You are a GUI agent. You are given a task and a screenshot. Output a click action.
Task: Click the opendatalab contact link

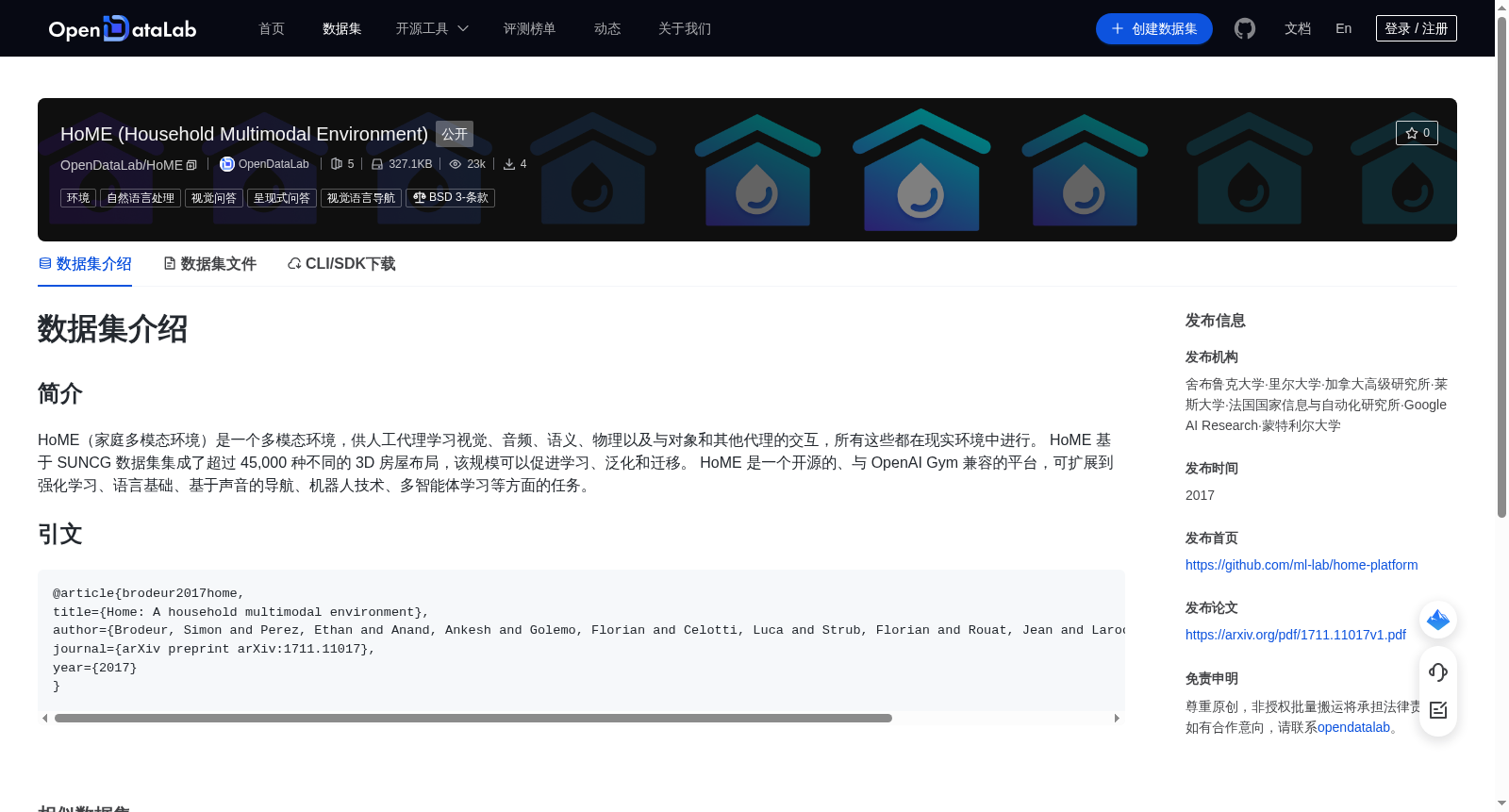tap(1353, 727)
